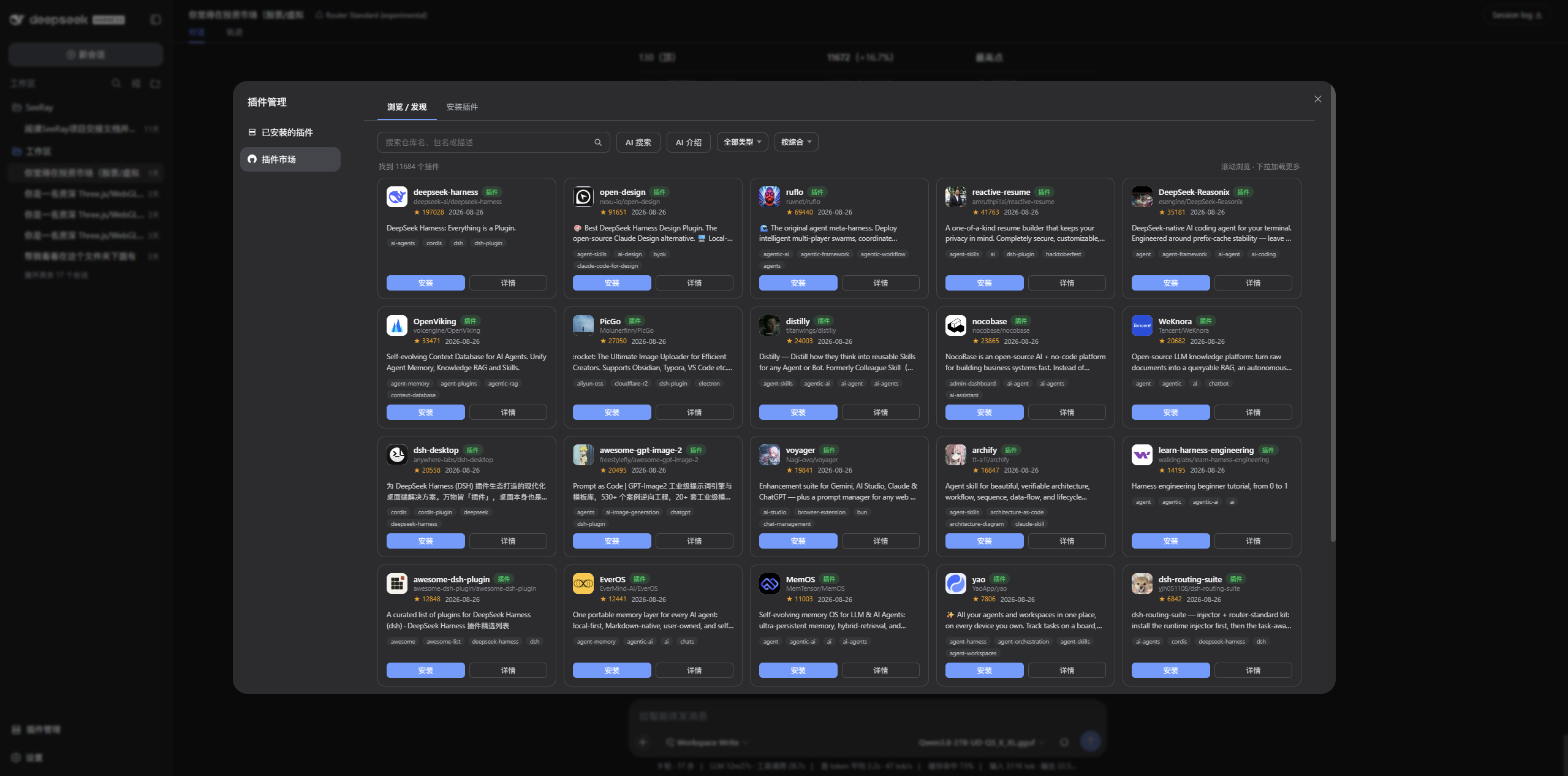Select 插件市场 in the sidebar
Image resolution: width=1568 pixels, height=776 pixels.
click(x=290, y=159)
